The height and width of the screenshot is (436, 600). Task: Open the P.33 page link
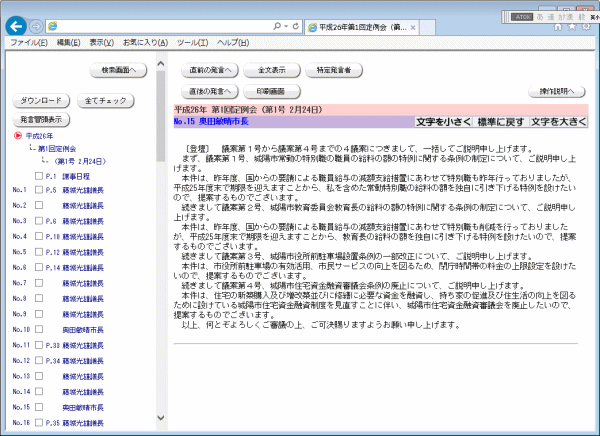52,345
